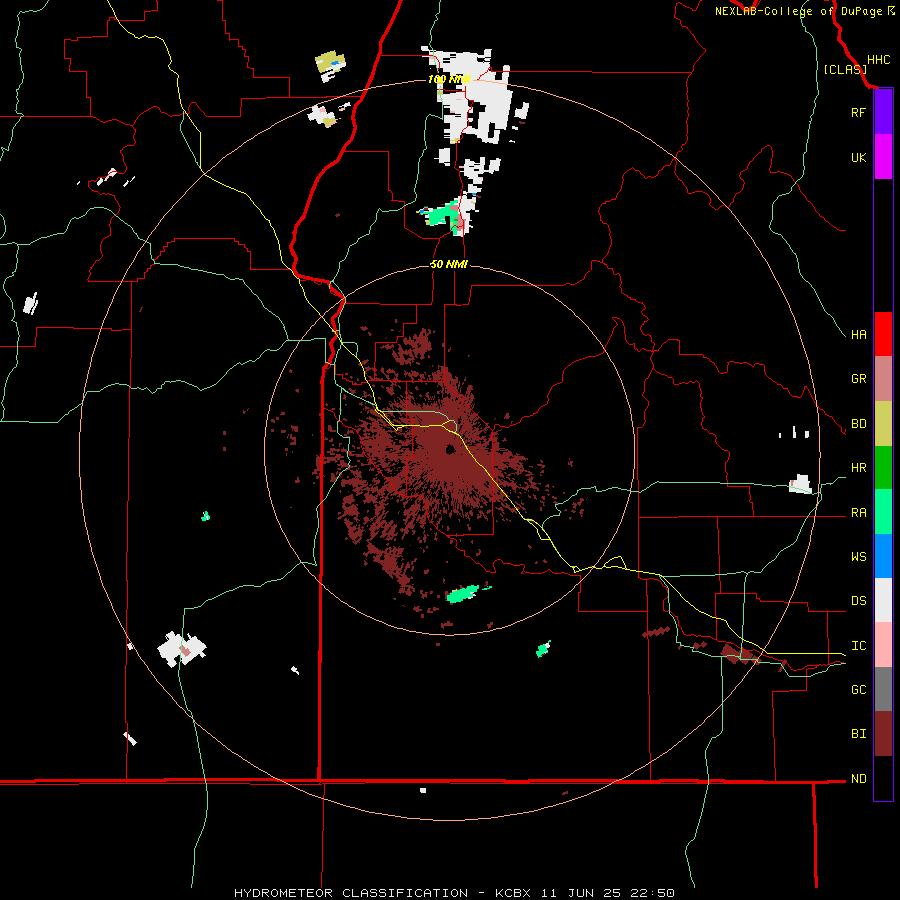This screenshot has height=900, width=900.
Task: Click the teal rain echo south of radar
Action: 464,593
